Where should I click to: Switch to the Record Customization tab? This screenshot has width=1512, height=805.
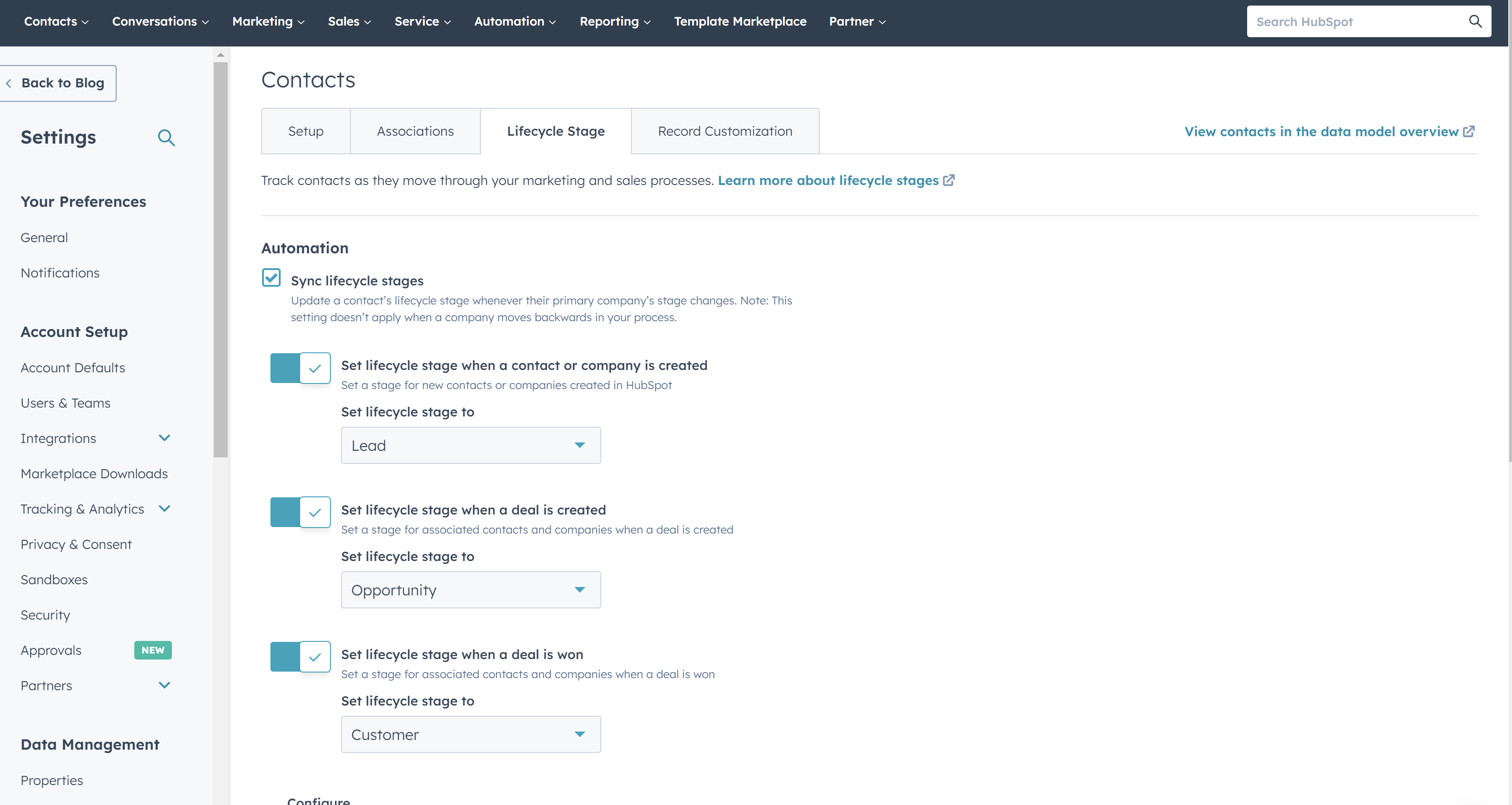coord(725,131)
